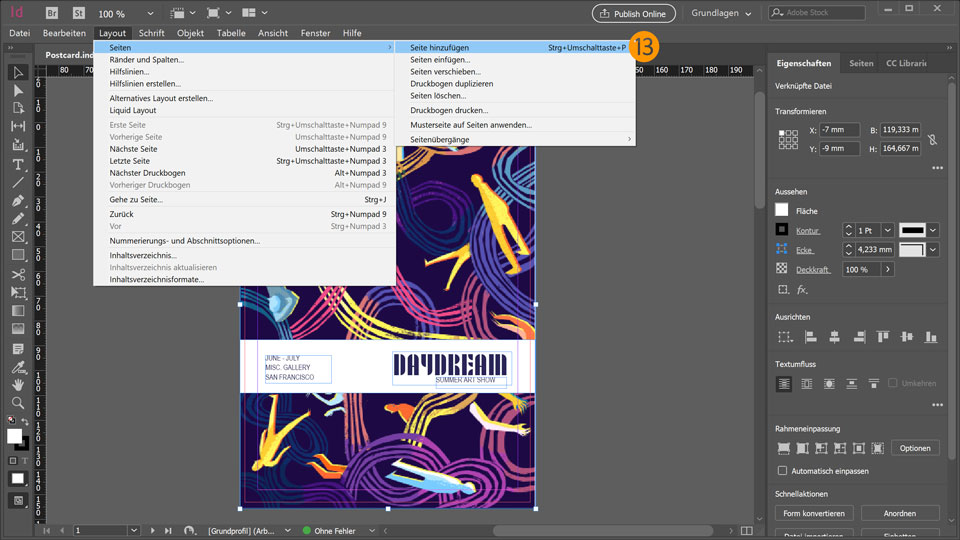This screenshot has width=960, height=540.
Task: Select the Pen tool
Action: 18,201
